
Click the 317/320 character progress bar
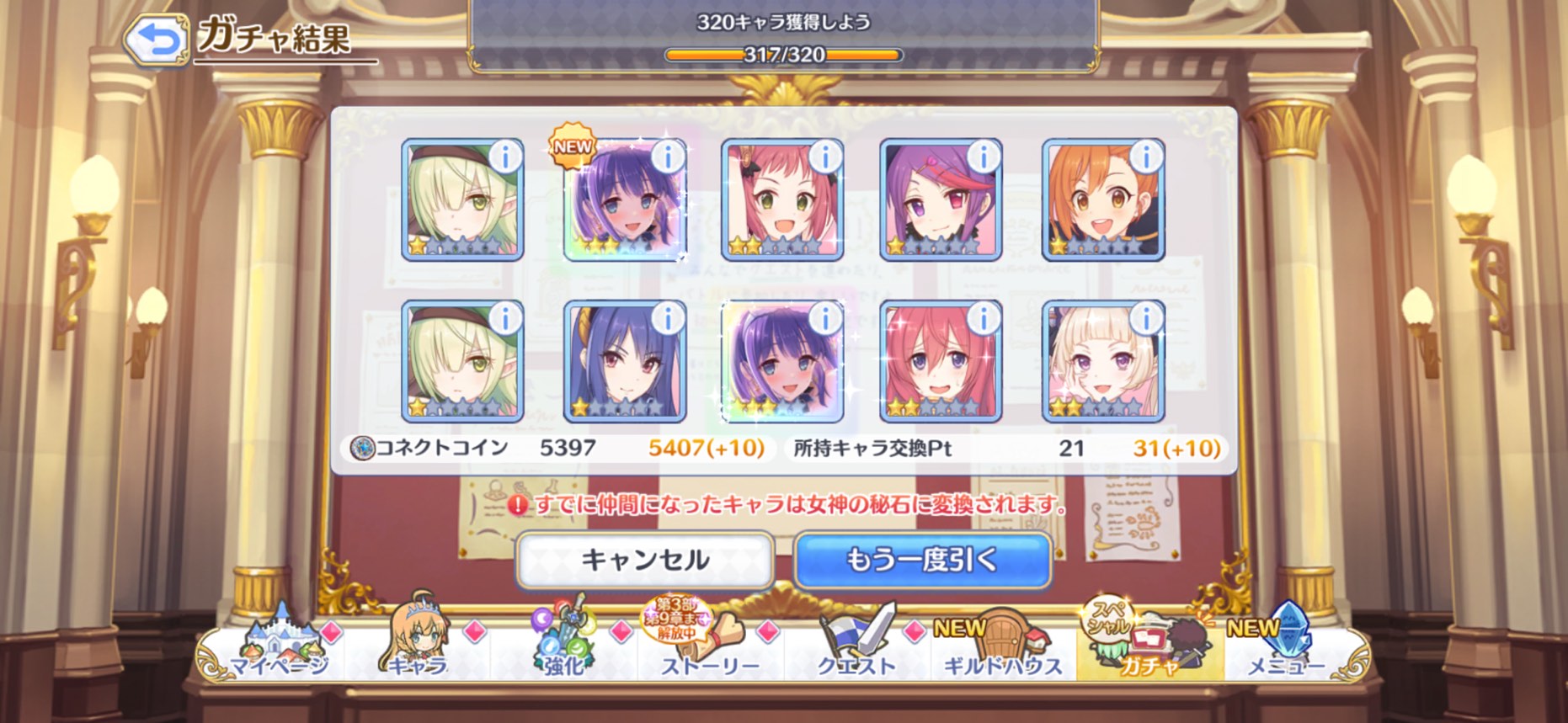click(783, 56)
